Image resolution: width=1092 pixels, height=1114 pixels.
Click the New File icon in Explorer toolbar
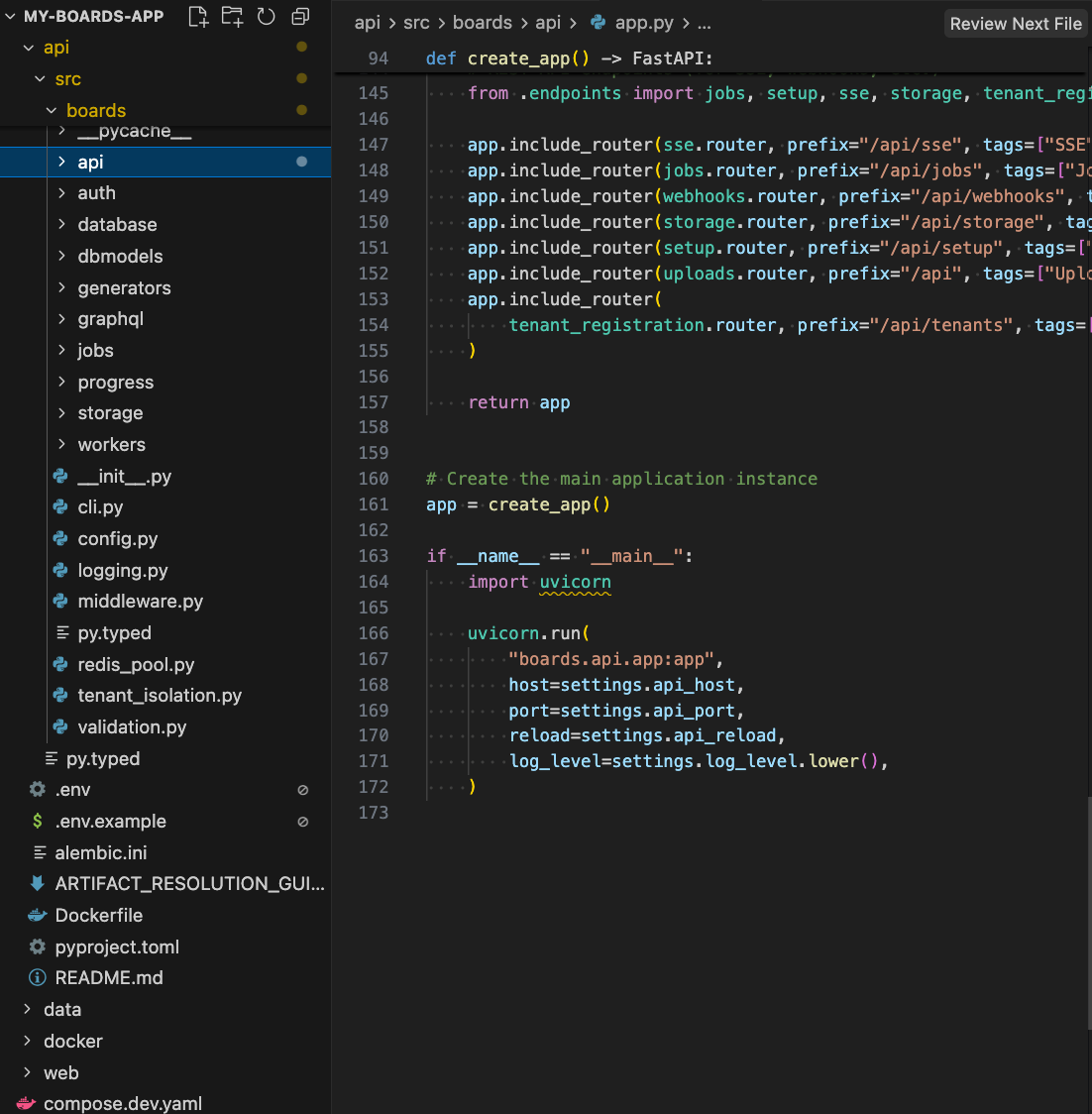click(198, 16)
